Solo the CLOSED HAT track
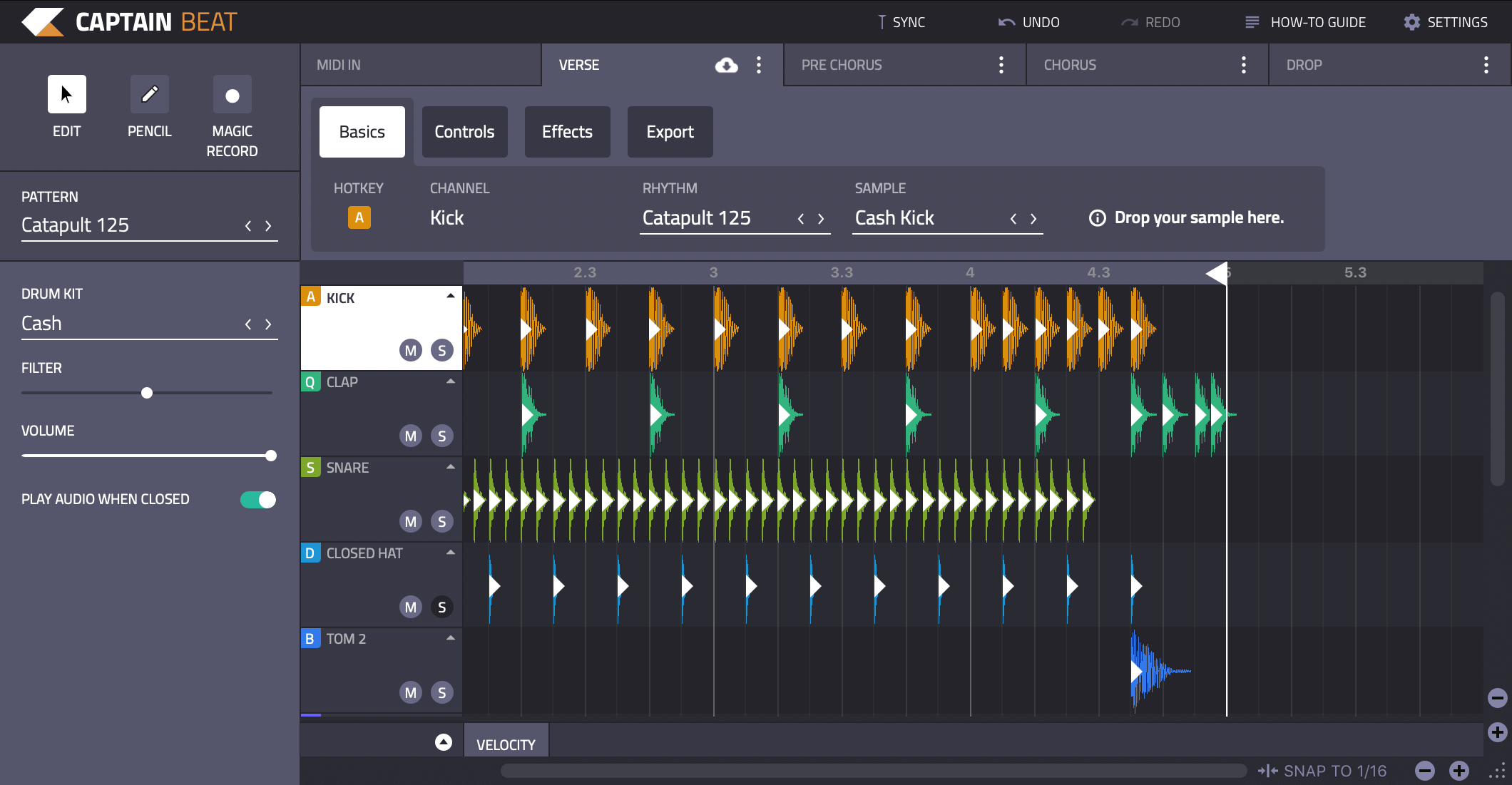This screenshot has height=785, width=1512. (441, 607)
